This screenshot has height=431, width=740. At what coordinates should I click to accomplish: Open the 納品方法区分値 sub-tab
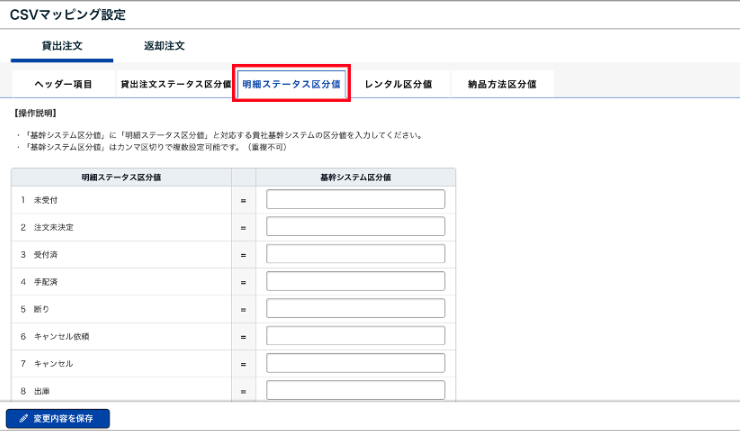[x=502, y=84]
